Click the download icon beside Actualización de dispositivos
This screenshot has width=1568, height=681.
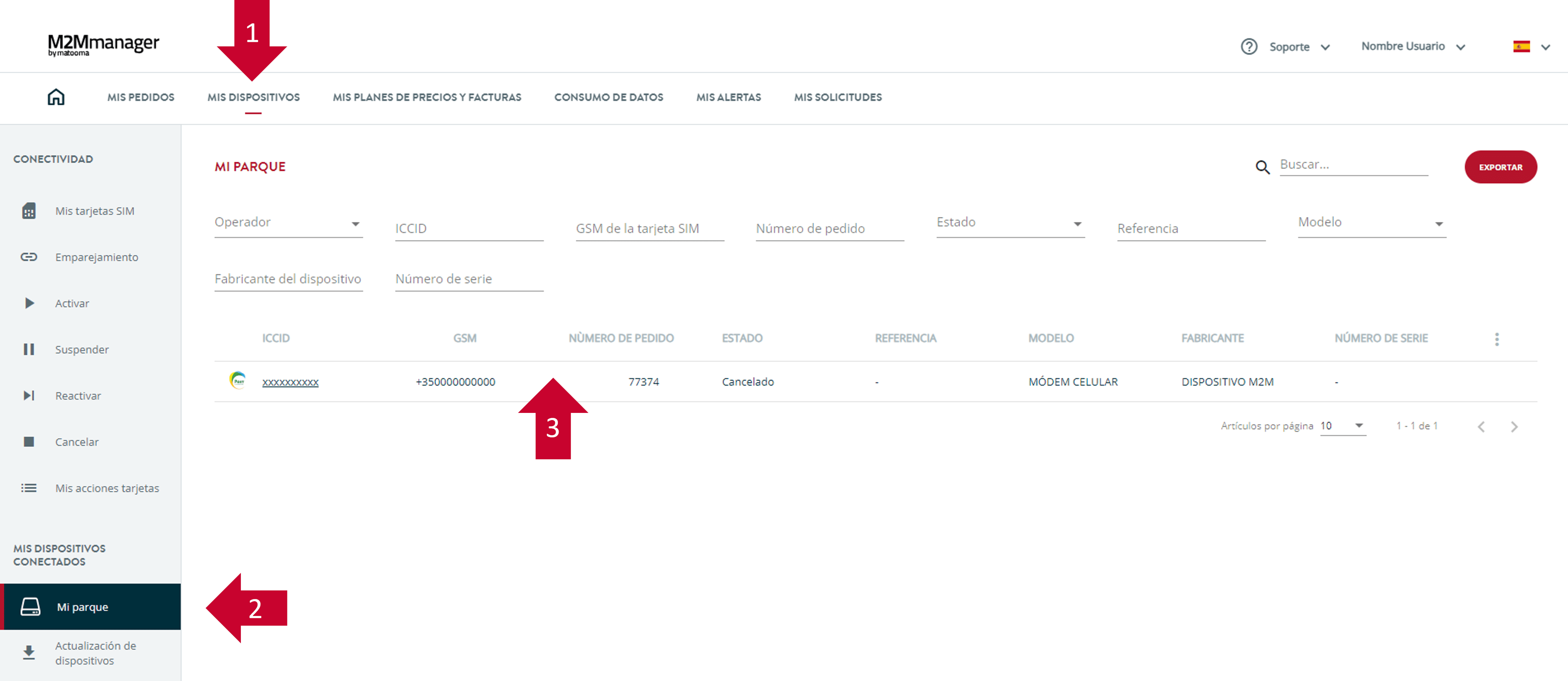28,653
